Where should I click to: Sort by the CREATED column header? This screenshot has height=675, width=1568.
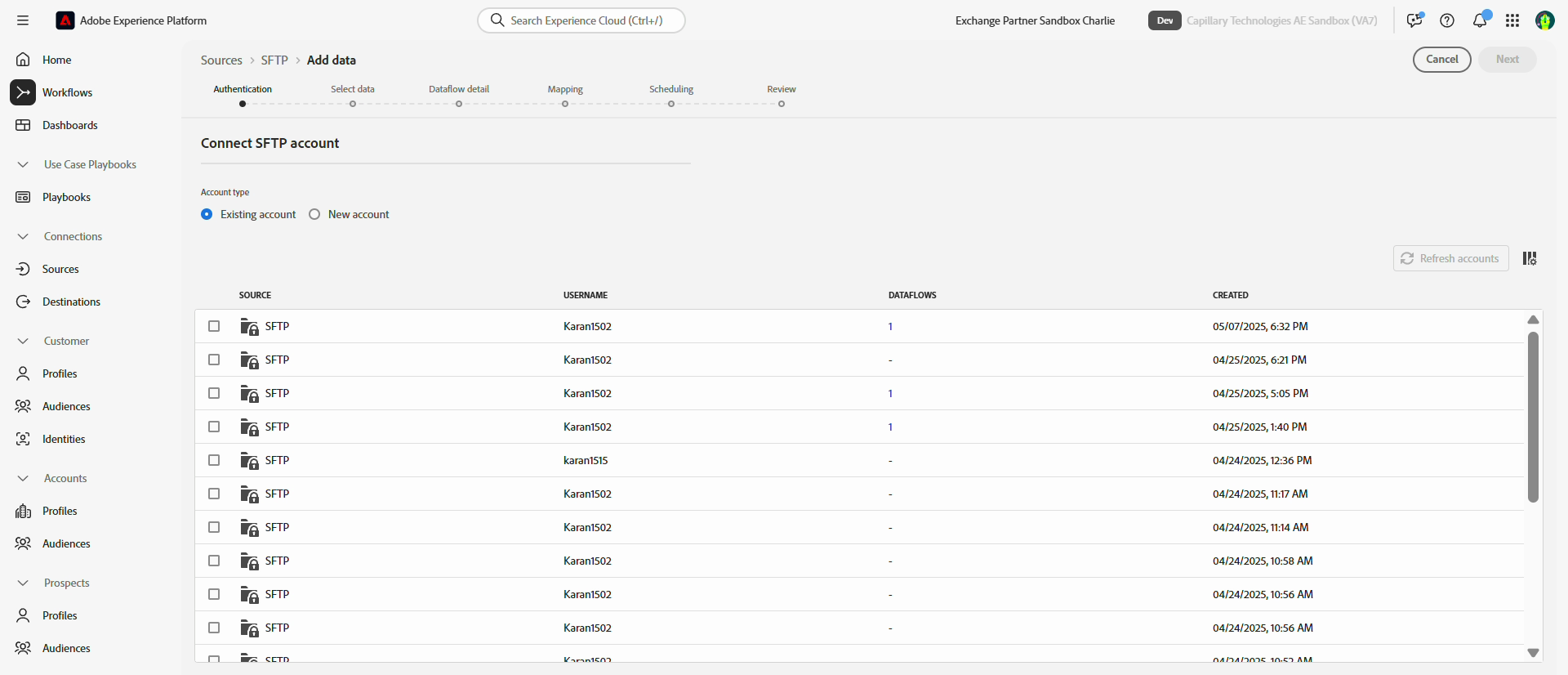pos(1230,295)
